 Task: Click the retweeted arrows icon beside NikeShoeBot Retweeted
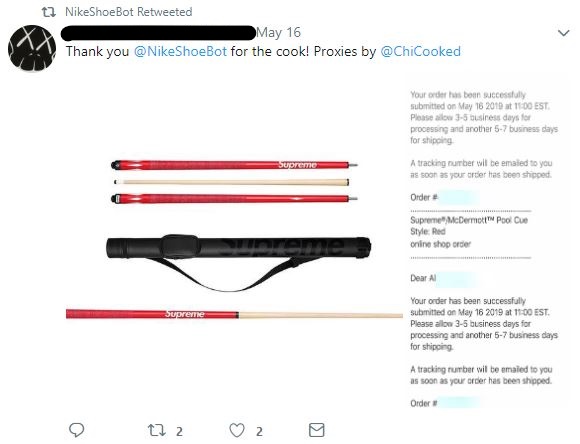(48, 12)
